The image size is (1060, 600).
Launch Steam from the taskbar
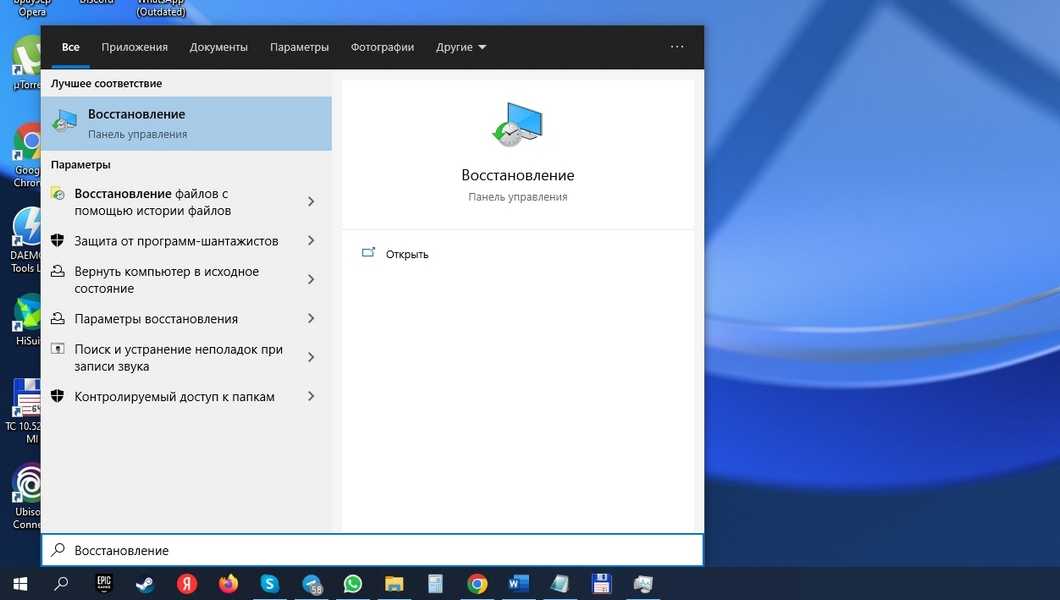pos(145,584)
